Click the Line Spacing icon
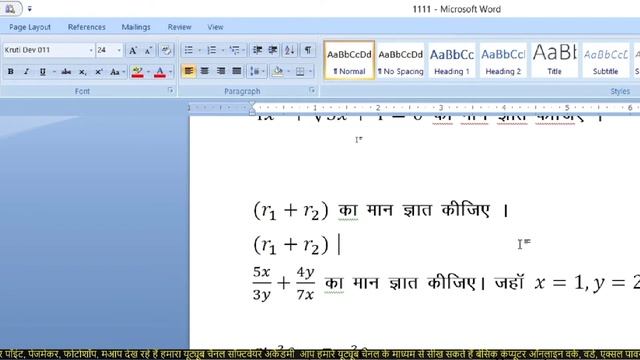 coord(255,71)
